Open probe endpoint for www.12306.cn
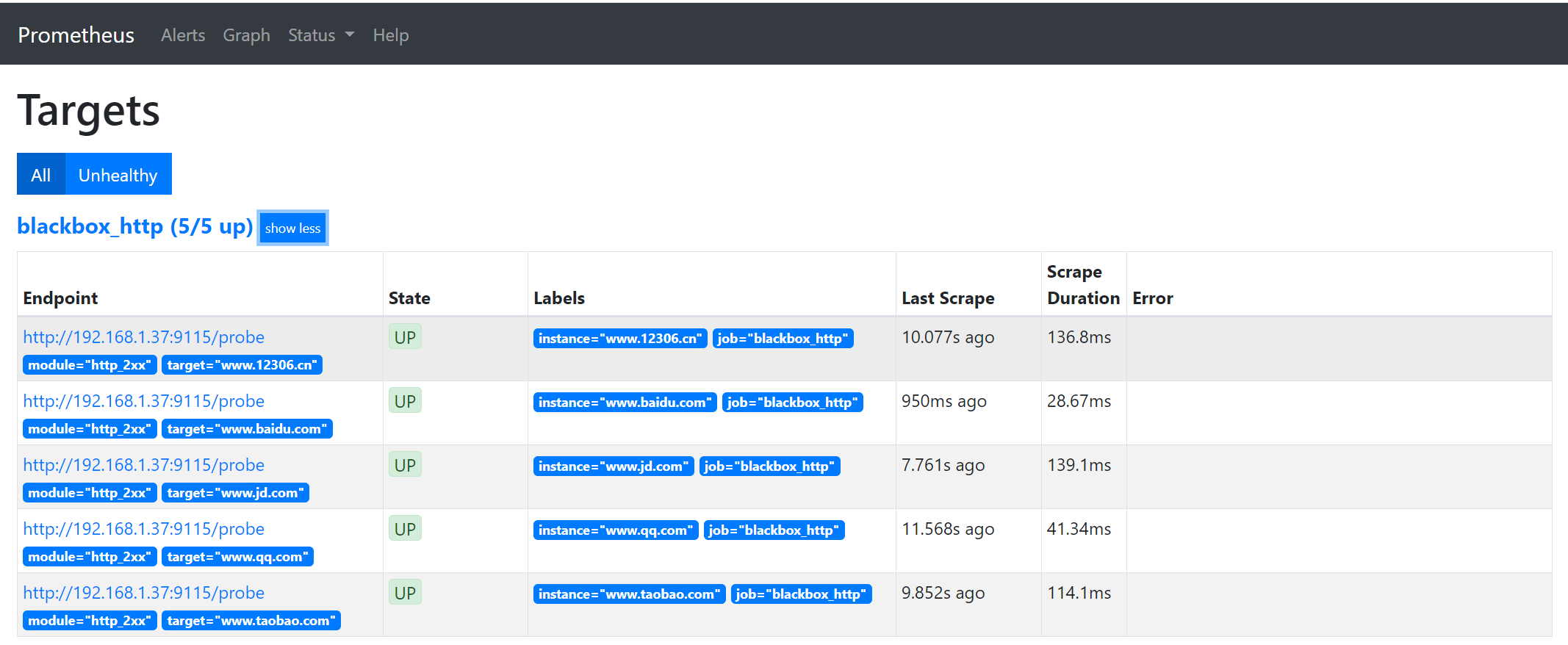The width and height of the screenshot is (1568, 645). (x=144, y=337)
